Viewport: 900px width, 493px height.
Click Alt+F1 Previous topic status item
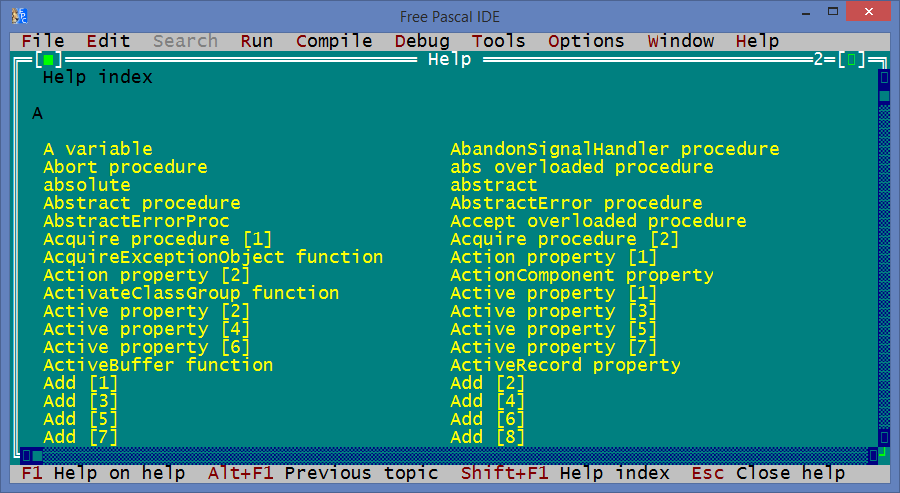point(323,473)
